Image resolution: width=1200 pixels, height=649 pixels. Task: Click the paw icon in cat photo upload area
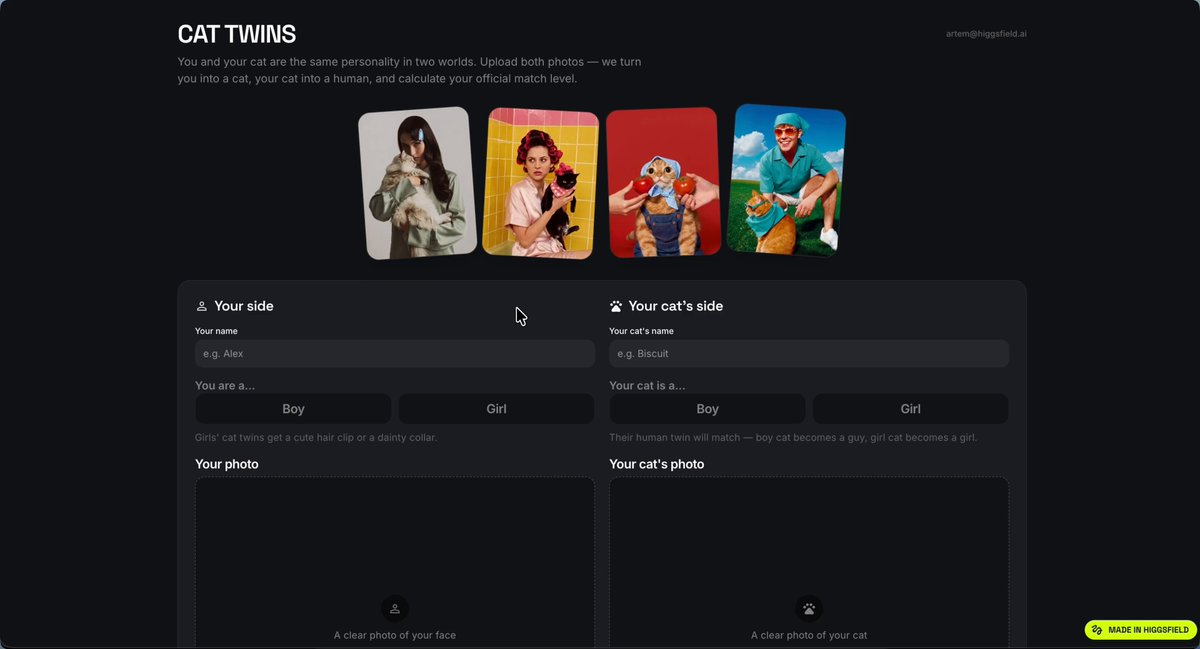(x=809, y=609)
